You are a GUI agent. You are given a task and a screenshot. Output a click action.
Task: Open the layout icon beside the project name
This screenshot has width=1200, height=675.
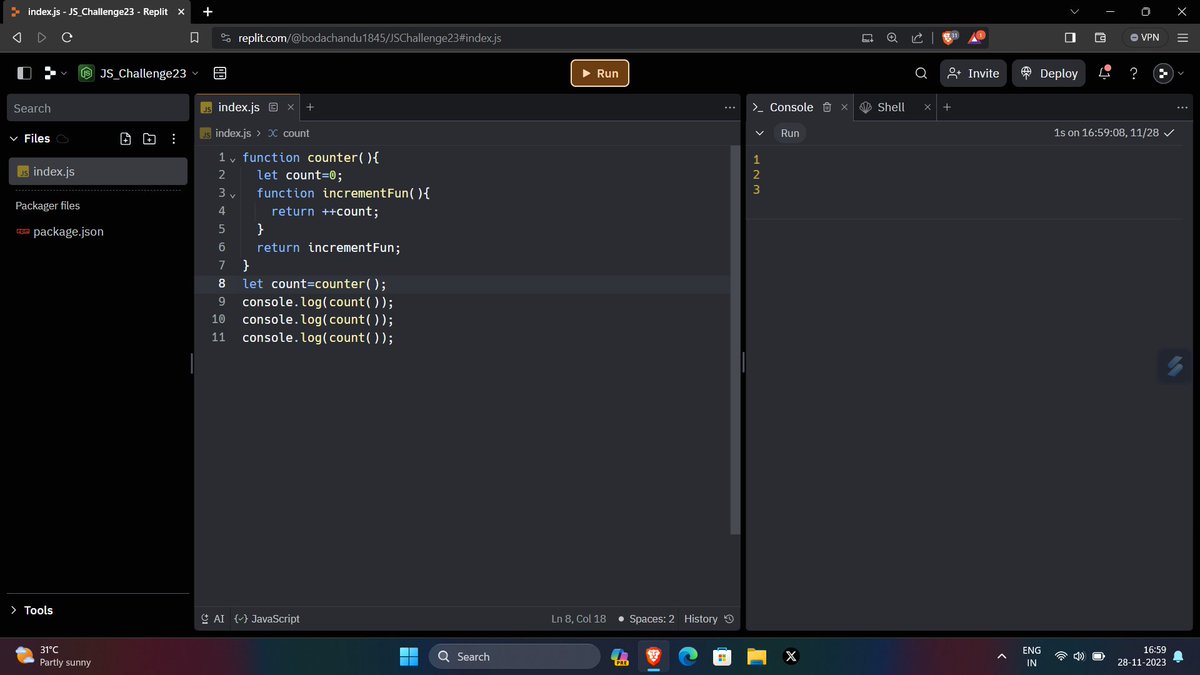pyautogui.click(x=220, y=73)
